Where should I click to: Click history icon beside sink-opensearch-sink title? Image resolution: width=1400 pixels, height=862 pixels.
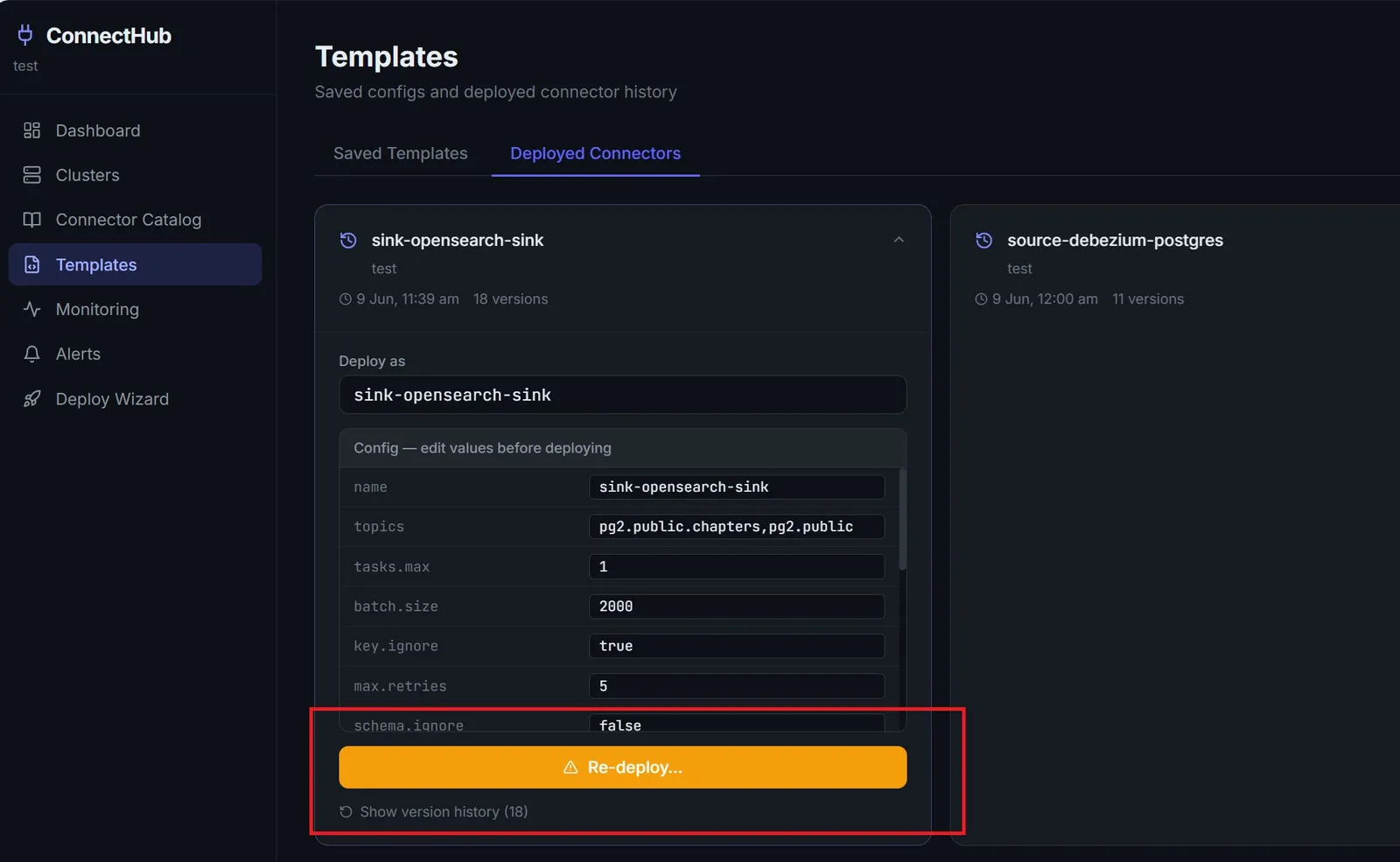point(348,240)
